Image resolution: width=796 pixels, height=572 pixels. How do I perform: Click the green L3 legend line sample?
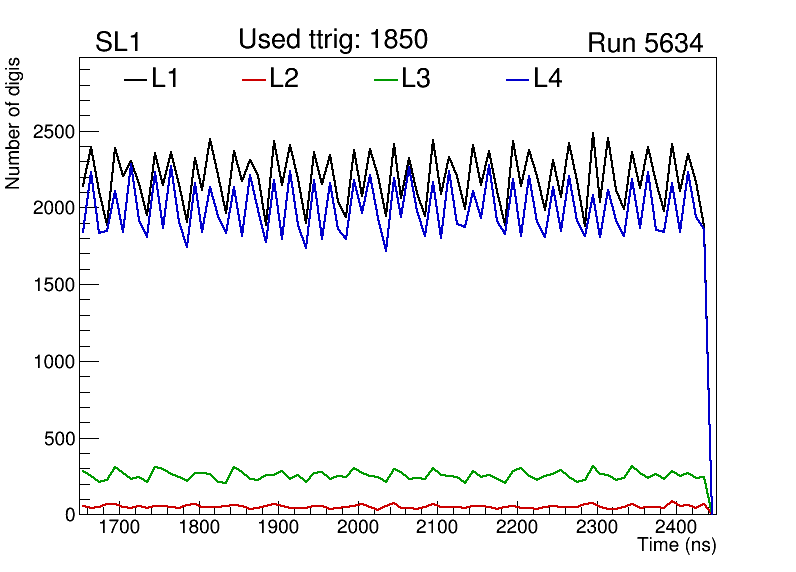(385, 81)
